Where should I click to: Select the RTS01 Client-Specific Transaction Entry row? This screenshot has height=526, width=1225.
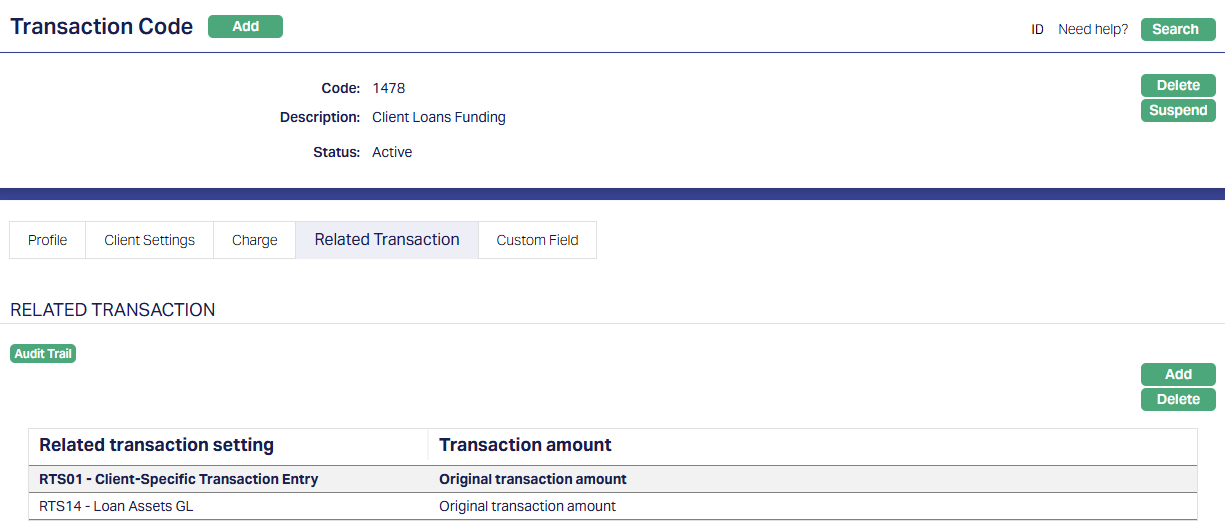click(179, 479)
